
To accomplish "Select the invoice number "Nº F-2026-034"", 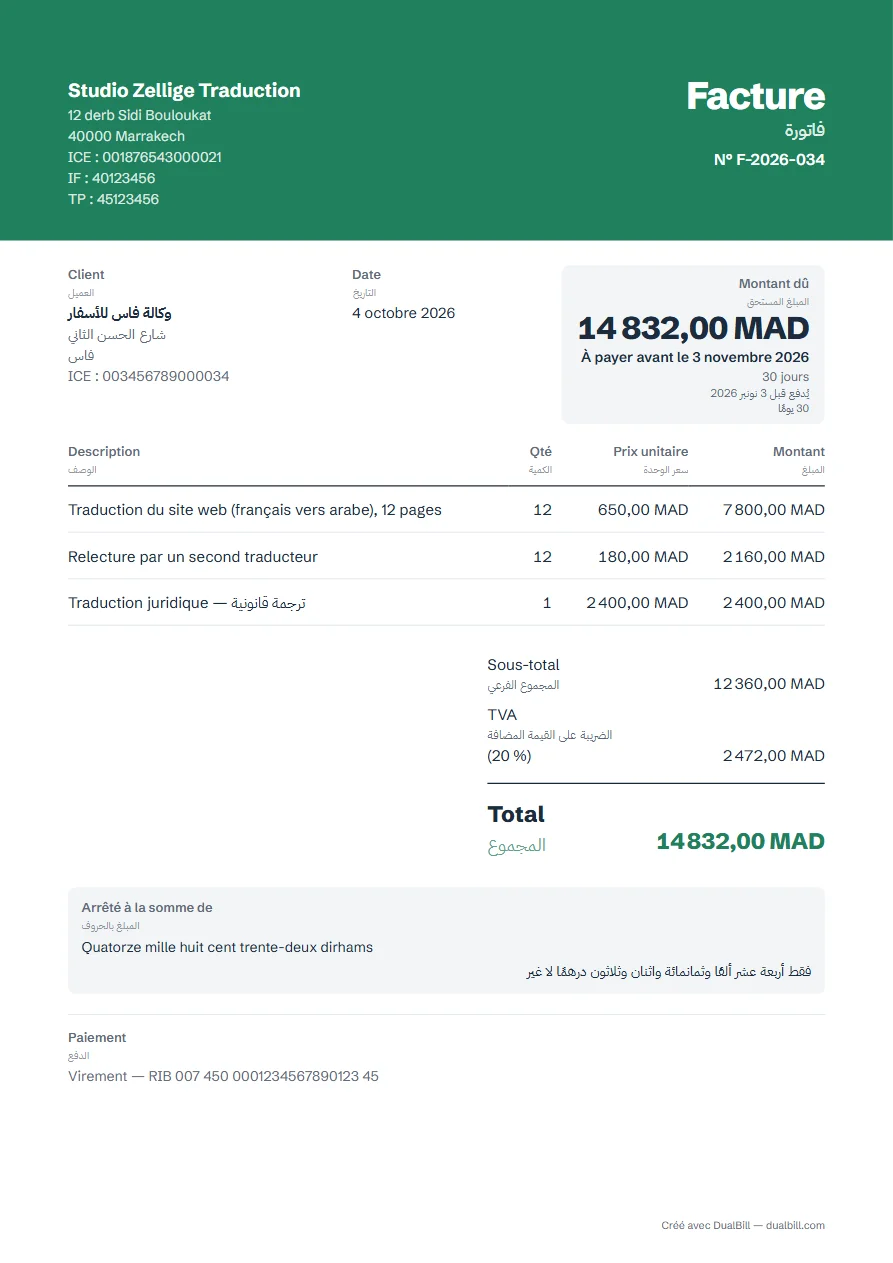I will (x=770, y=160).
